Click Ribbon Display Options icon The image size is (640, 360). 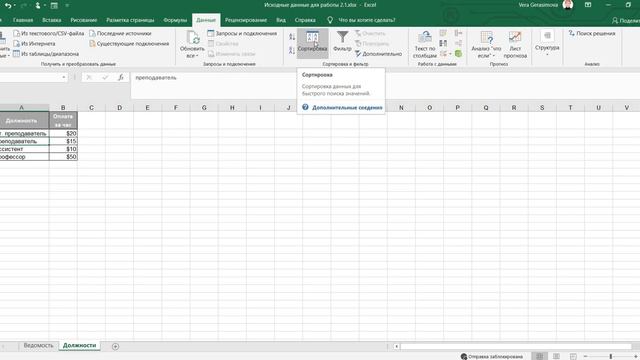[588, 5]
